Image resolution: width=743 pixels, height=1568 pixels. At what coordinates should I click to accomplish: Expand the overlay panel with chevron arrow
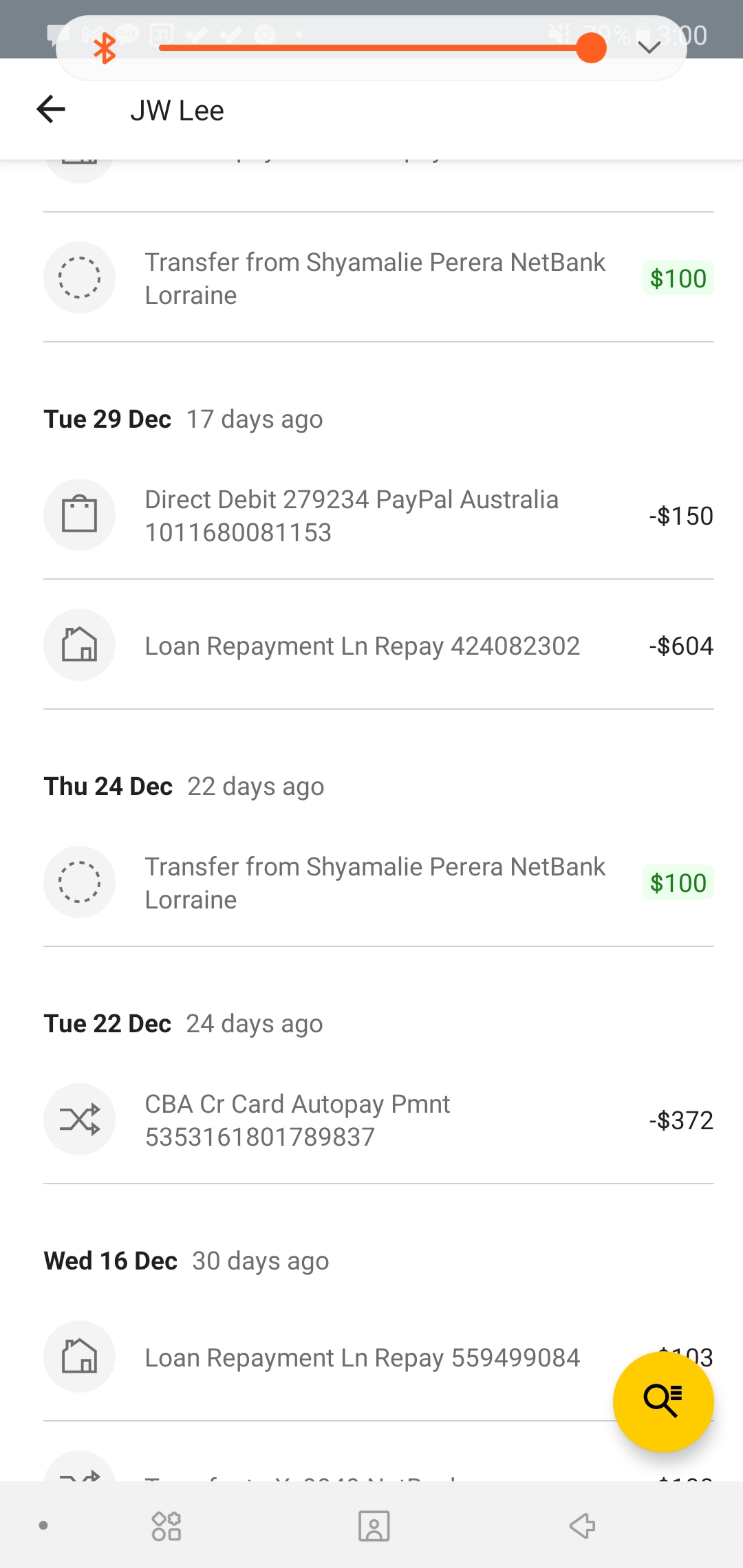click(649, 47)
